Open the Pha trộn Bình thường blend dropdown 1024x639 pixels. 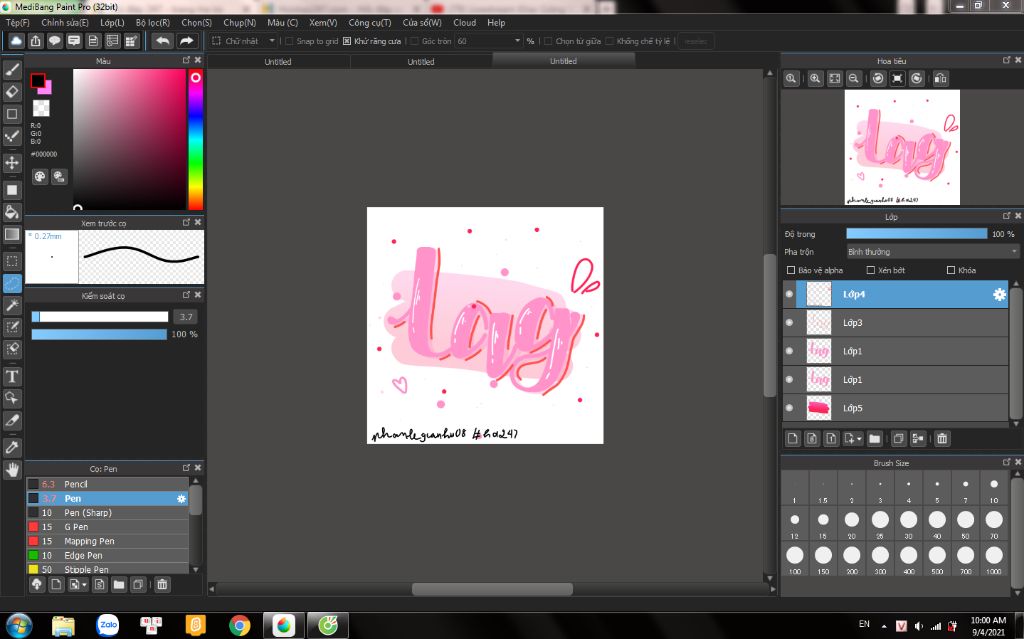[x=932, y=252]
